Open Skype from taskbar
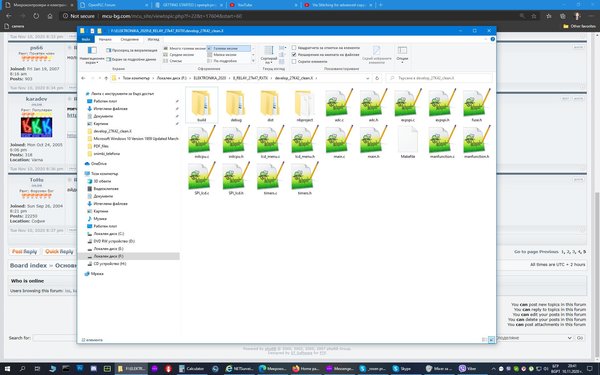600x375 pixels. [402, 368]
